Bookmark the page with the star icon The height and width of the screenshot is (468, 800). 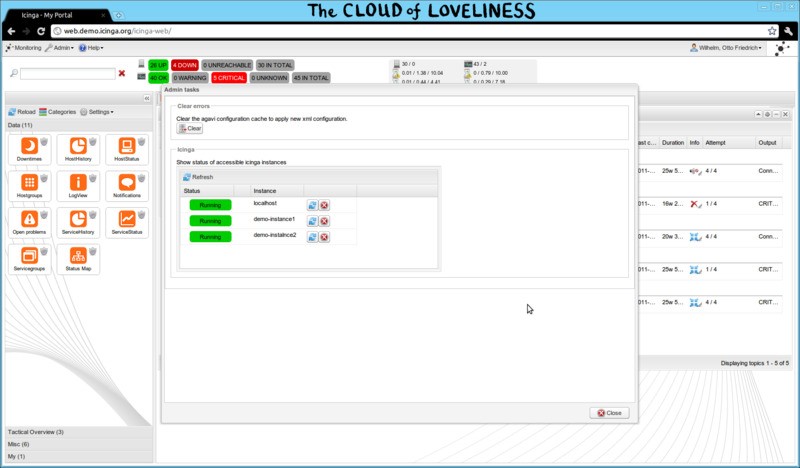pyautogui.click(x=772, y=31)
